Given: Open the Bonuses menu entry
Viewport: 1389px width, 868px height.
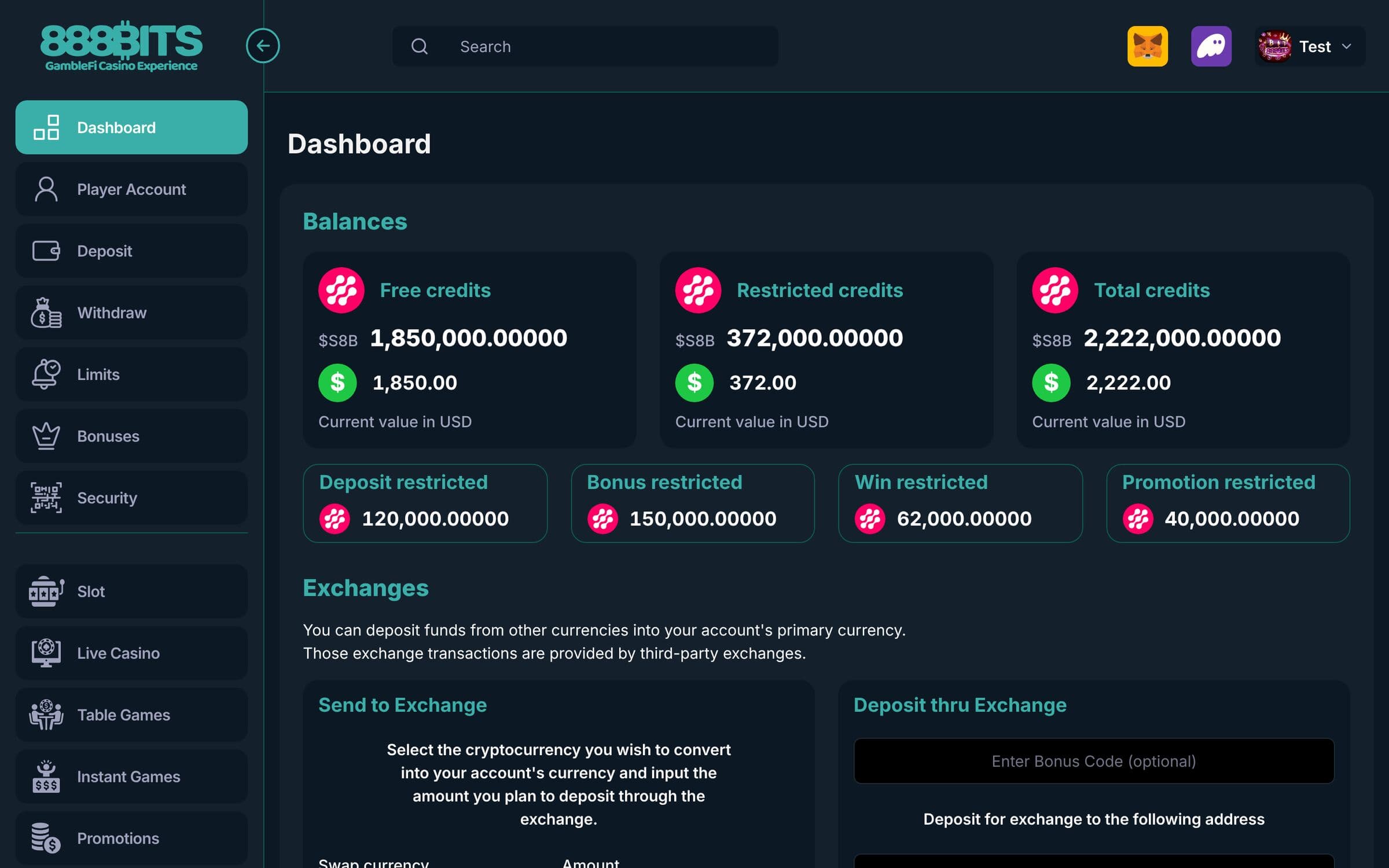Looking at the screenshot, I should [x=131, y=436].
